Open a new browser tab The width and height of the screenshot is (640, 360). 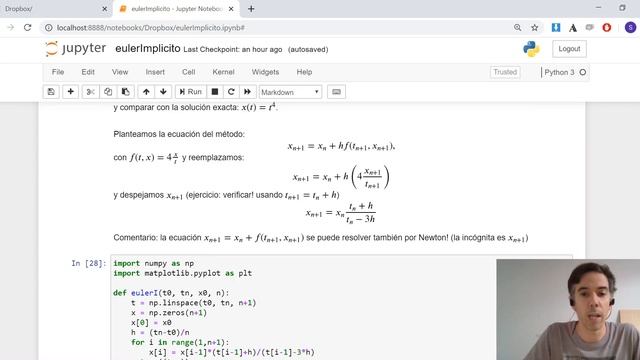click(x=251, y=9)
